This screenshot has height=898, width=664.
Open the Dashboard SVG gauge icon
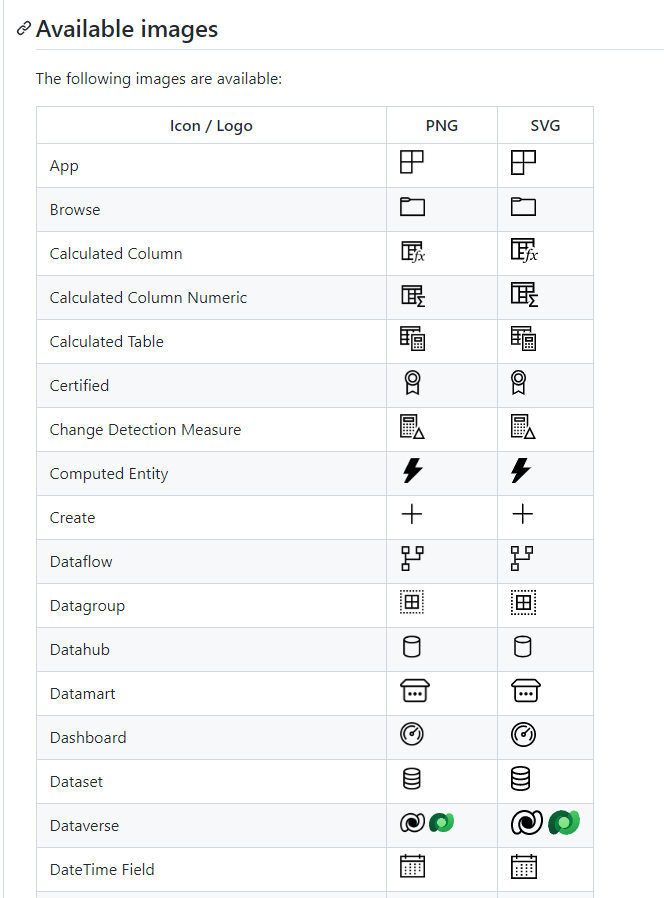pyautogui.click(x=523, y=735)
